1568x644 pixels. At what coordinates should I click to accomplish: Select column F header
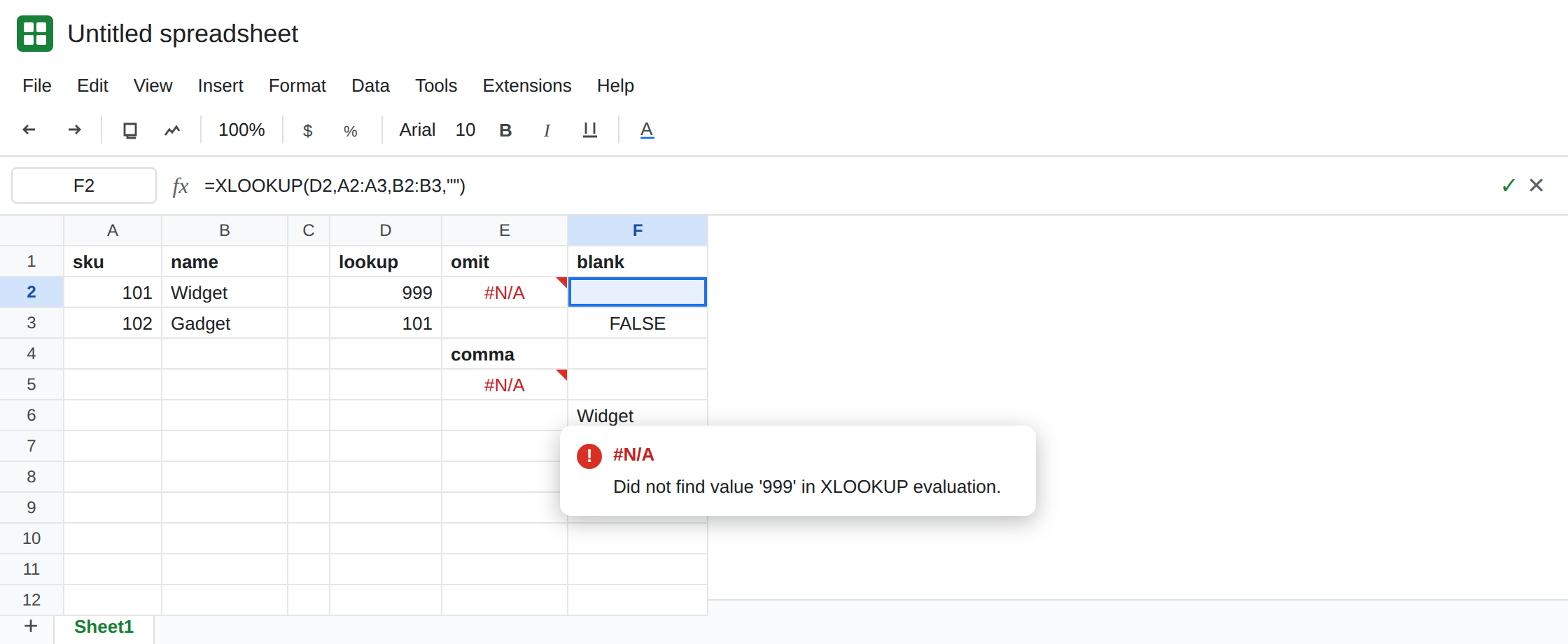638,230
